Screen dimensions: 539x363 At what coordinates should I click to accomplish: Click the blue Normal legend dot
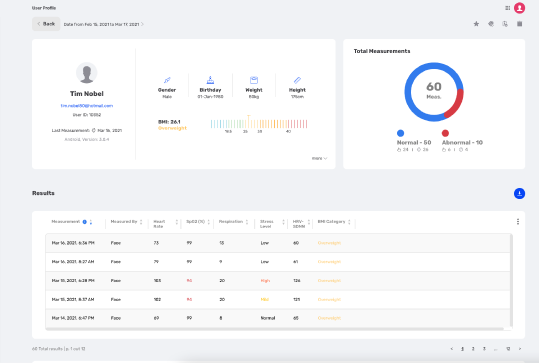(x=400, y=133)
